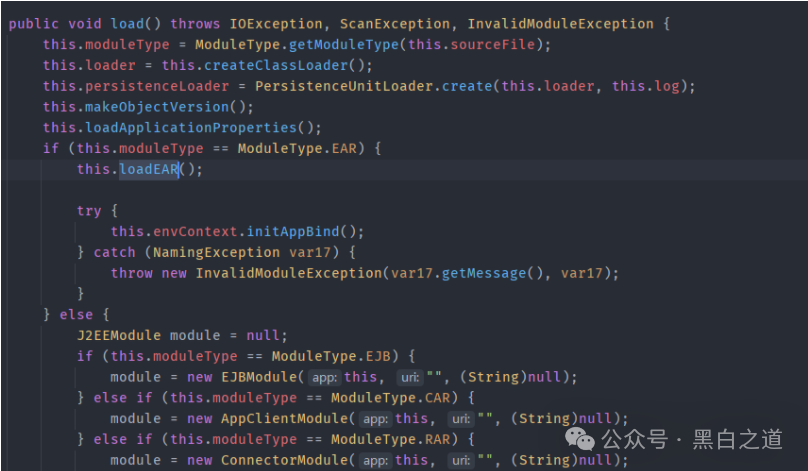This screenshot has height=471, width=808.
Task: Click the J2EEModule type declaration
Action: 119,335
